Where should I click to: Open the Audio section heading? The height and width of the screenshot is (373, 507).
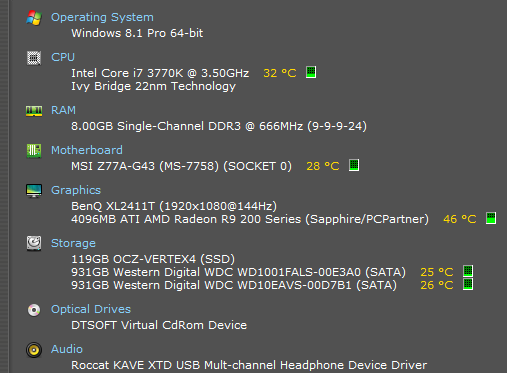(67, 349)
